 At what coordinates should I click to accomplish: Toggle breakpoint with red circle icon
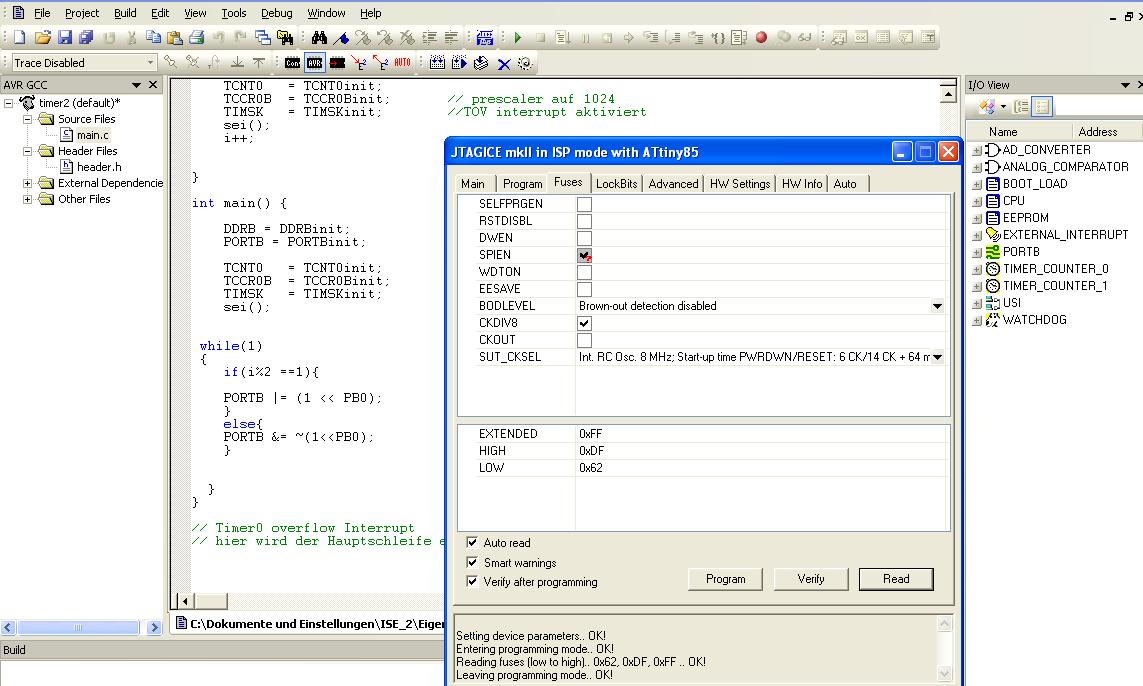pyautogui.click(x=761, y=37)
